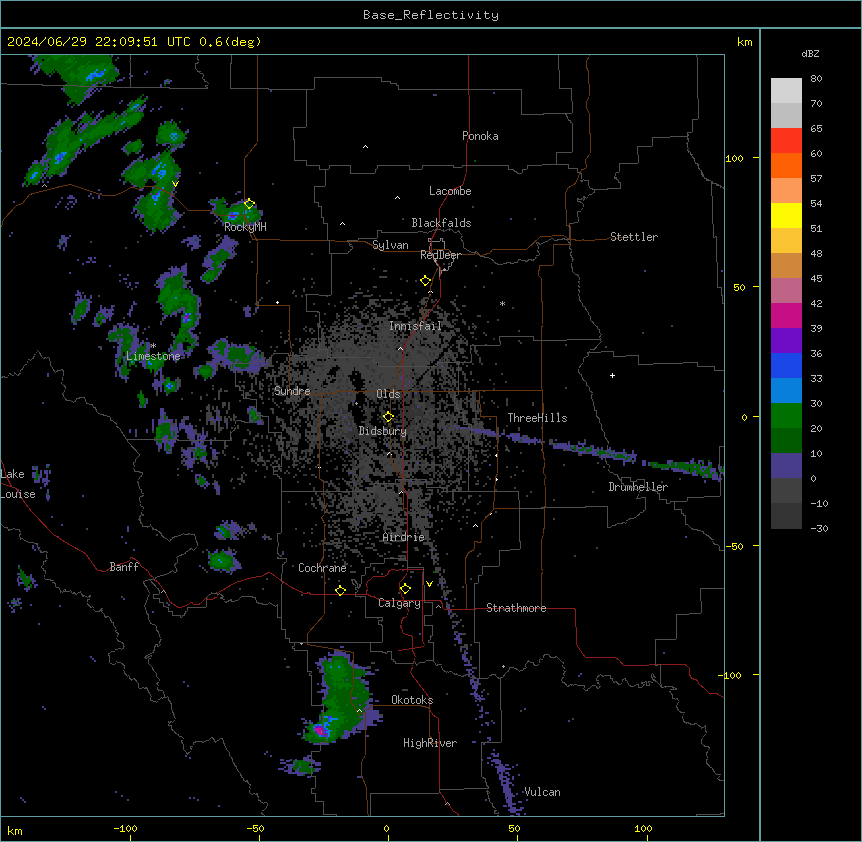Click white plus marker north of Drumheller
Image resolution: width=862 pixels, height=842 pixels.
tap(612, 375)
